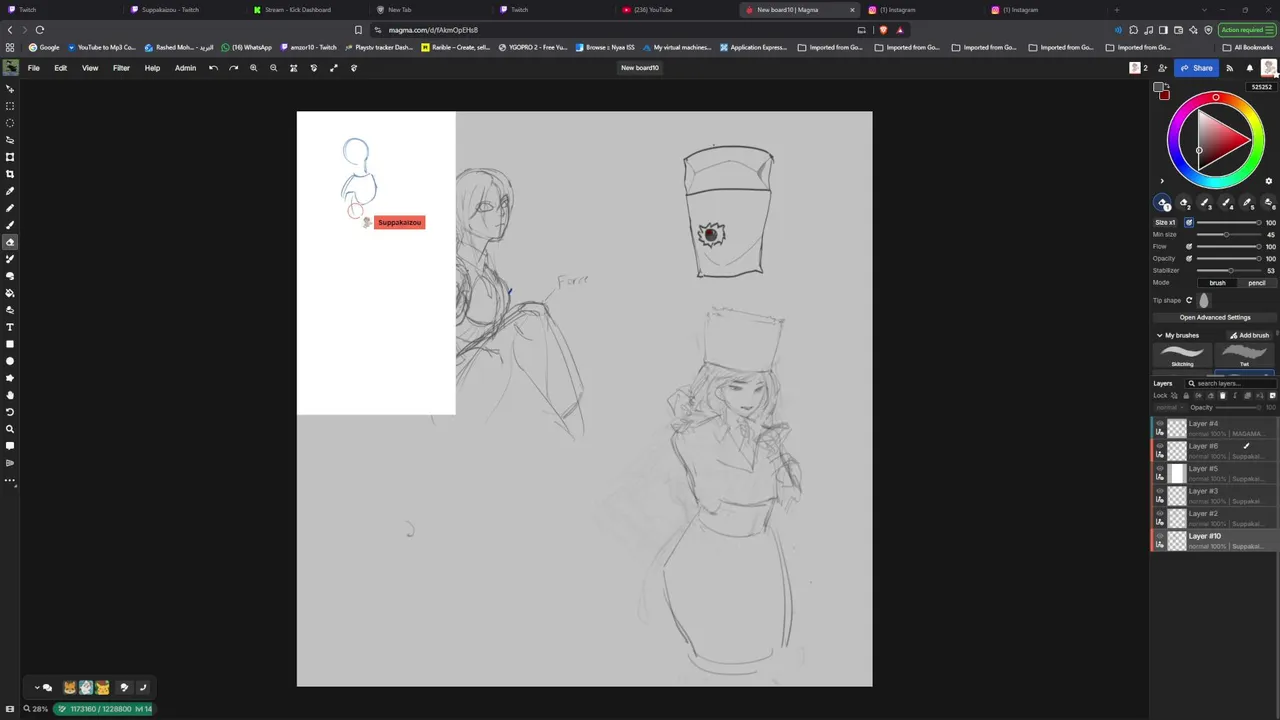
Task: Select the Transform tool
Action: [x=10, y=157]
